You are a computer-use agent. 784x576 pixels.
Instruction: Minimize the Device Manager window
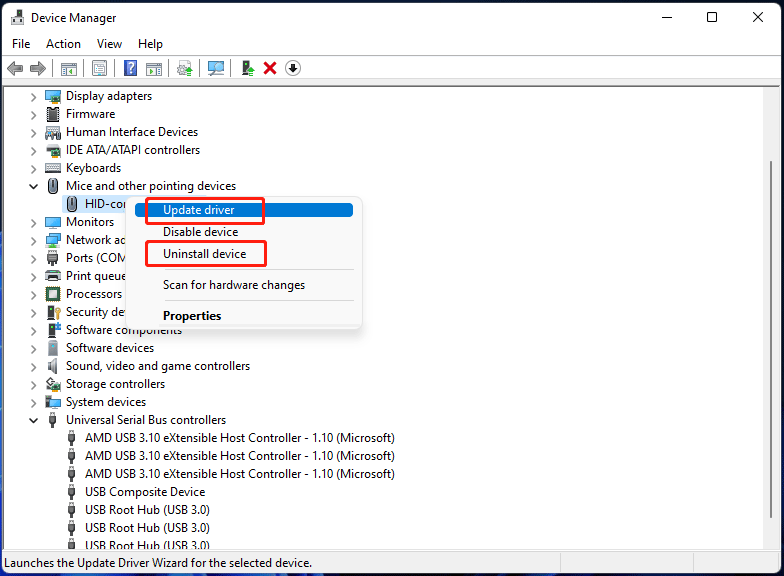(x=667, y=18)
